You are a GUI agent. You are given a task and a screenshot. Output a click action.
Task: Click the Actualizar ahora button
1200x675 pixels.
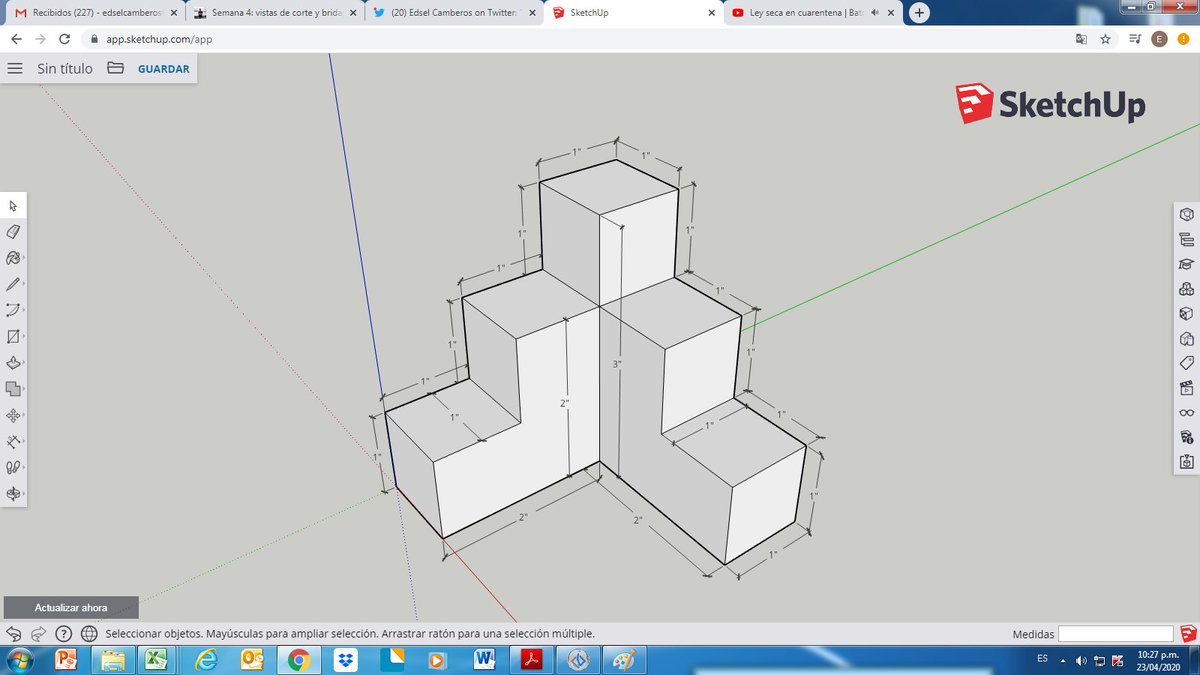click(71, 607)
